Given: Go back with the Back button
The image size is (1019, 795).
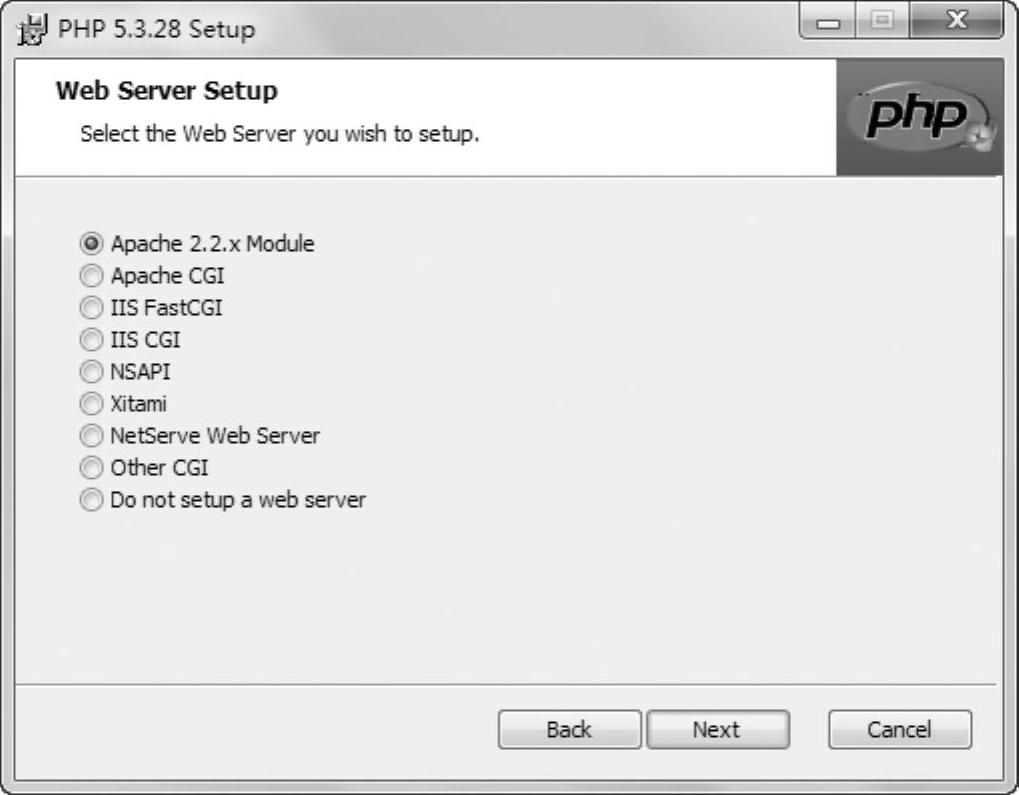Looking at the screenshot, I should (569, 730).
